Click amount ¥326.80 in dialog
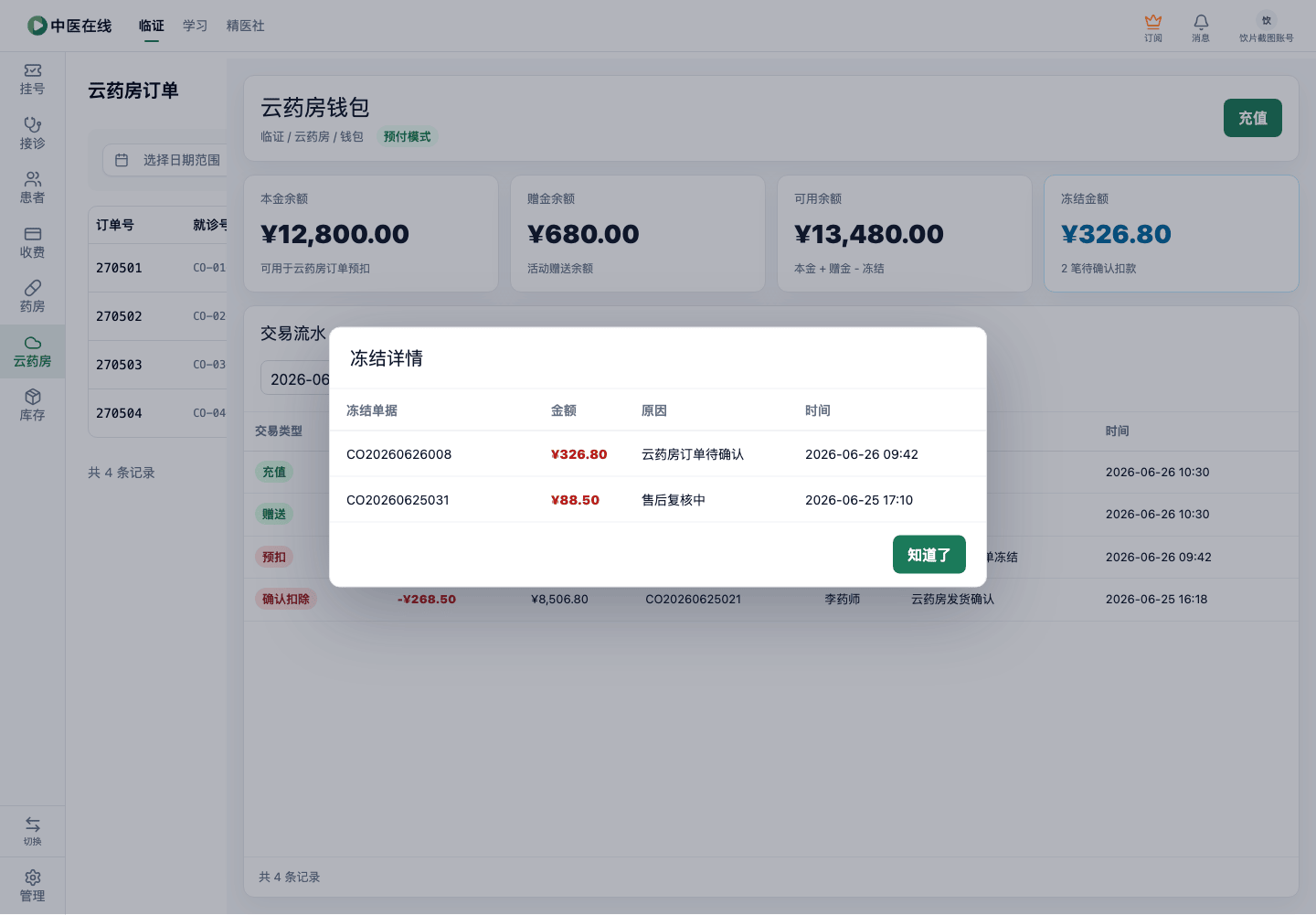The image size is (1316, 915). [x=579, y=454]
